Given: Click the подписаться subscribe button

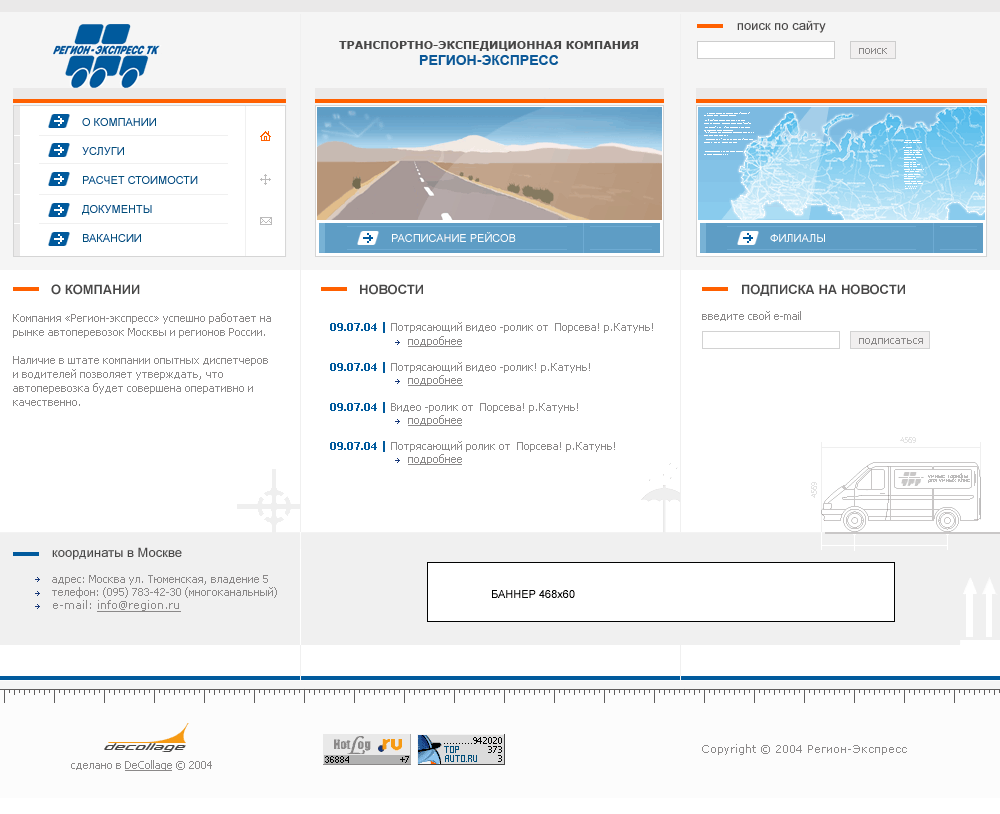Looking at the screenshot, I should (890, 340).
